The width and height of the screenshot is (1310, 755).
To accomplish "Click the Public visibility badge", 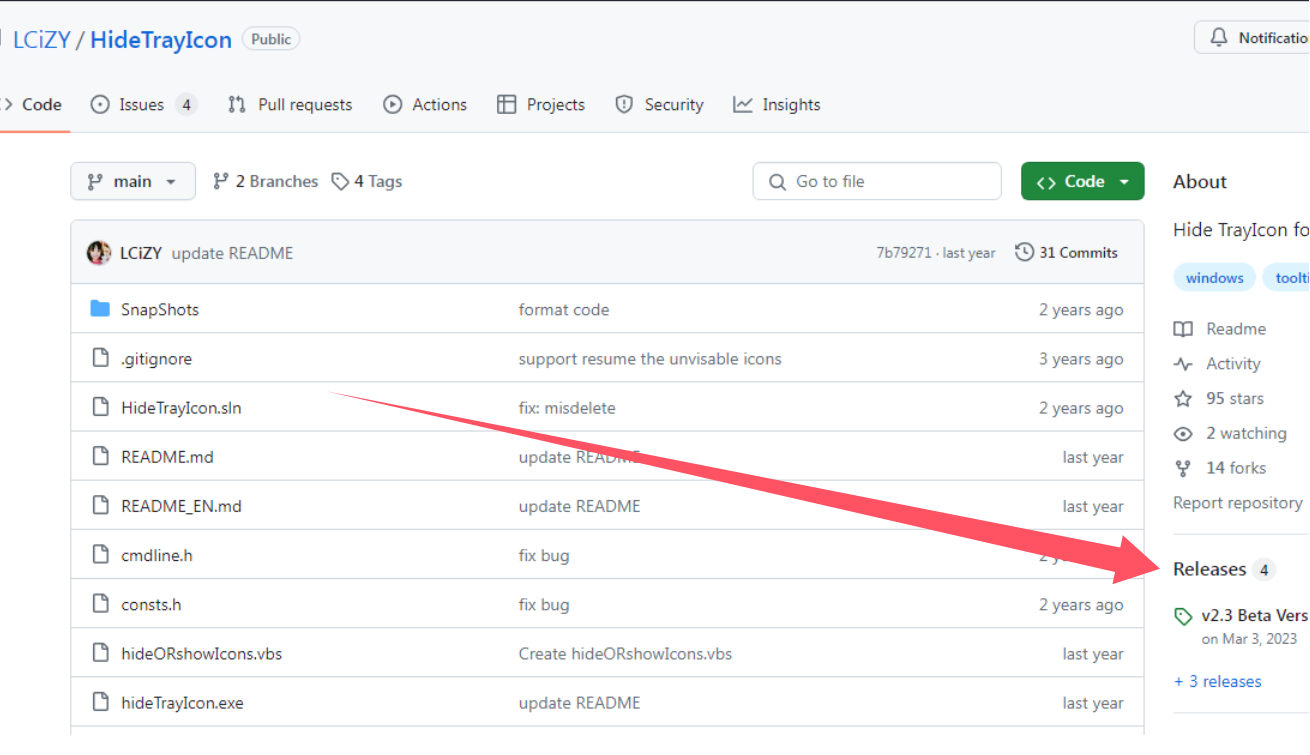I will 271,39.
